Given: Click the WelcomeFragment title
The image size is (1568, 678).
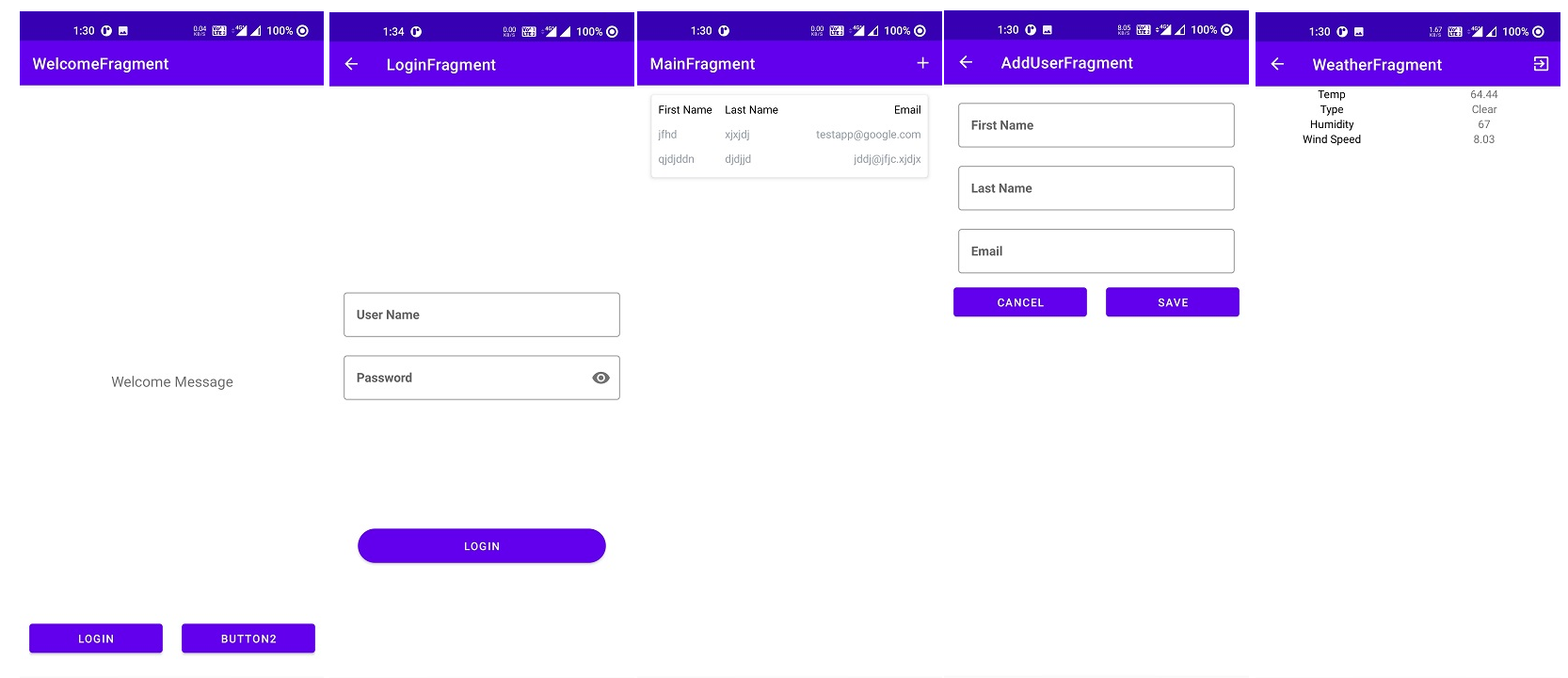Looking at the screenshot, I should click(101, 64).
